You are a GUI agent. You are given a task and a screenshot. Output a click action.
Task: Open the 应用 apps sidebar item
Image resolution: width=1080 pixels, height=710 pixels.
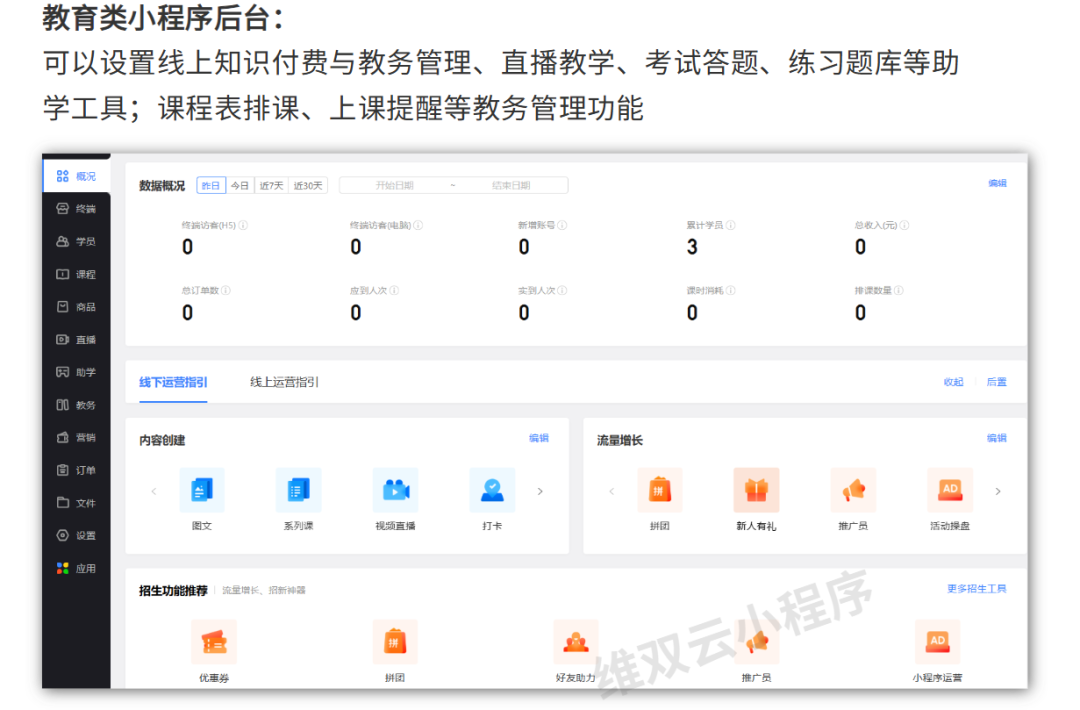pos(76,568)
